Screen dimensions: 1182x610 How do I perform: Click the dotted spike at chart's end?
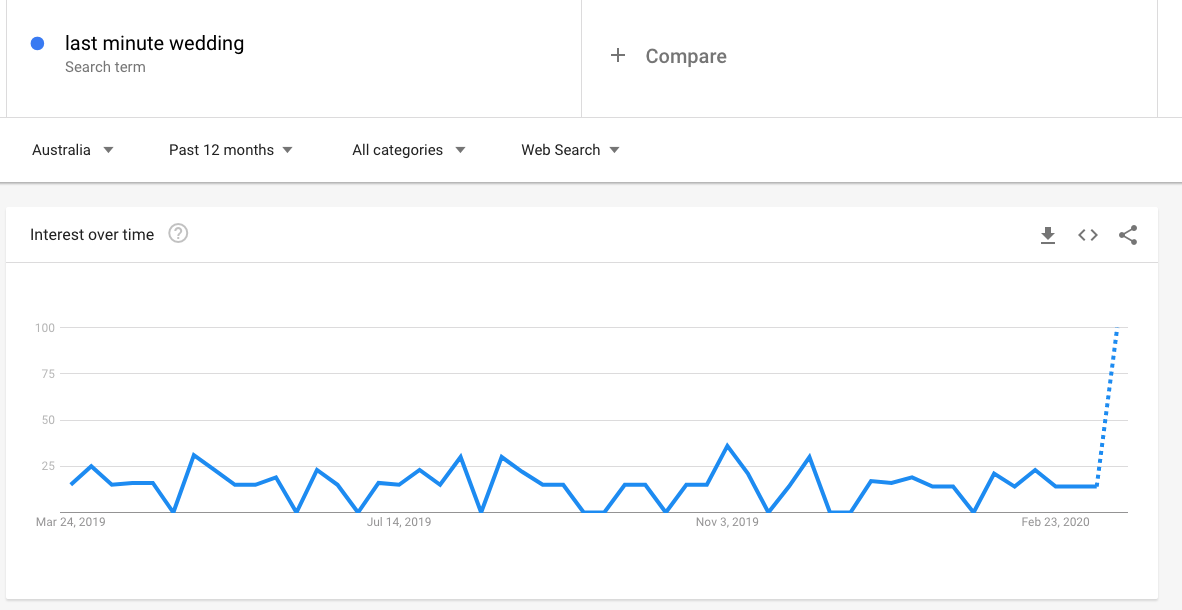point(1107,407)
